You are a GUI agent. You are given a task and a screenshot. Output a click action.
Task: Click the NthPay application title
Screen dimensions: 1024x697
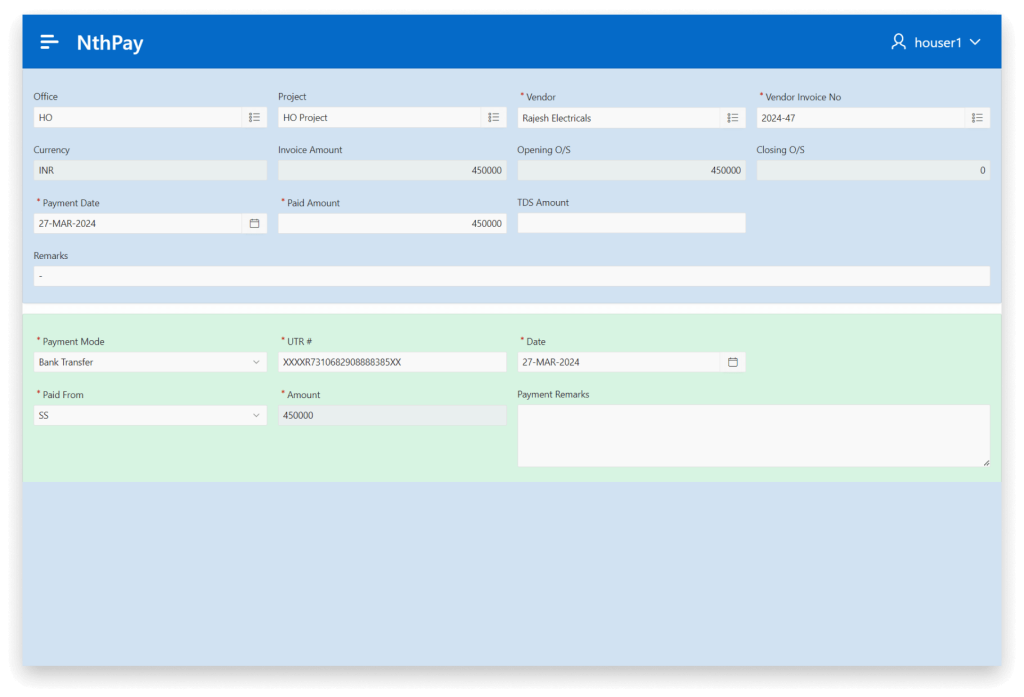click(110, 43)
